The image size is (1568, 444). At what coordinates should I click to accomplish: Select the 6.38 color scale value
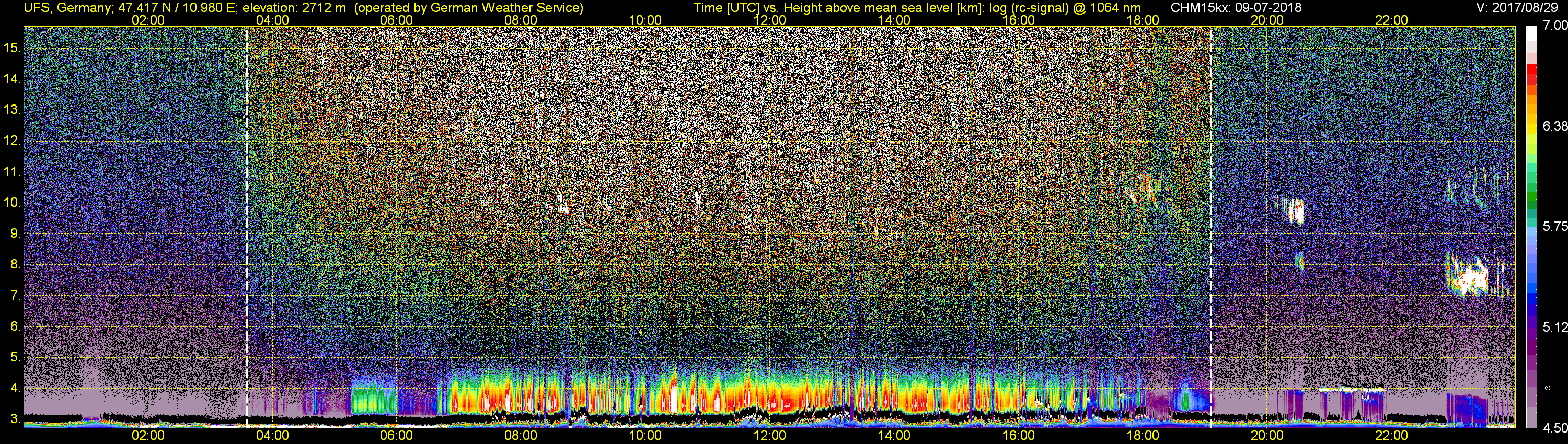click(x=1554, y=126)
